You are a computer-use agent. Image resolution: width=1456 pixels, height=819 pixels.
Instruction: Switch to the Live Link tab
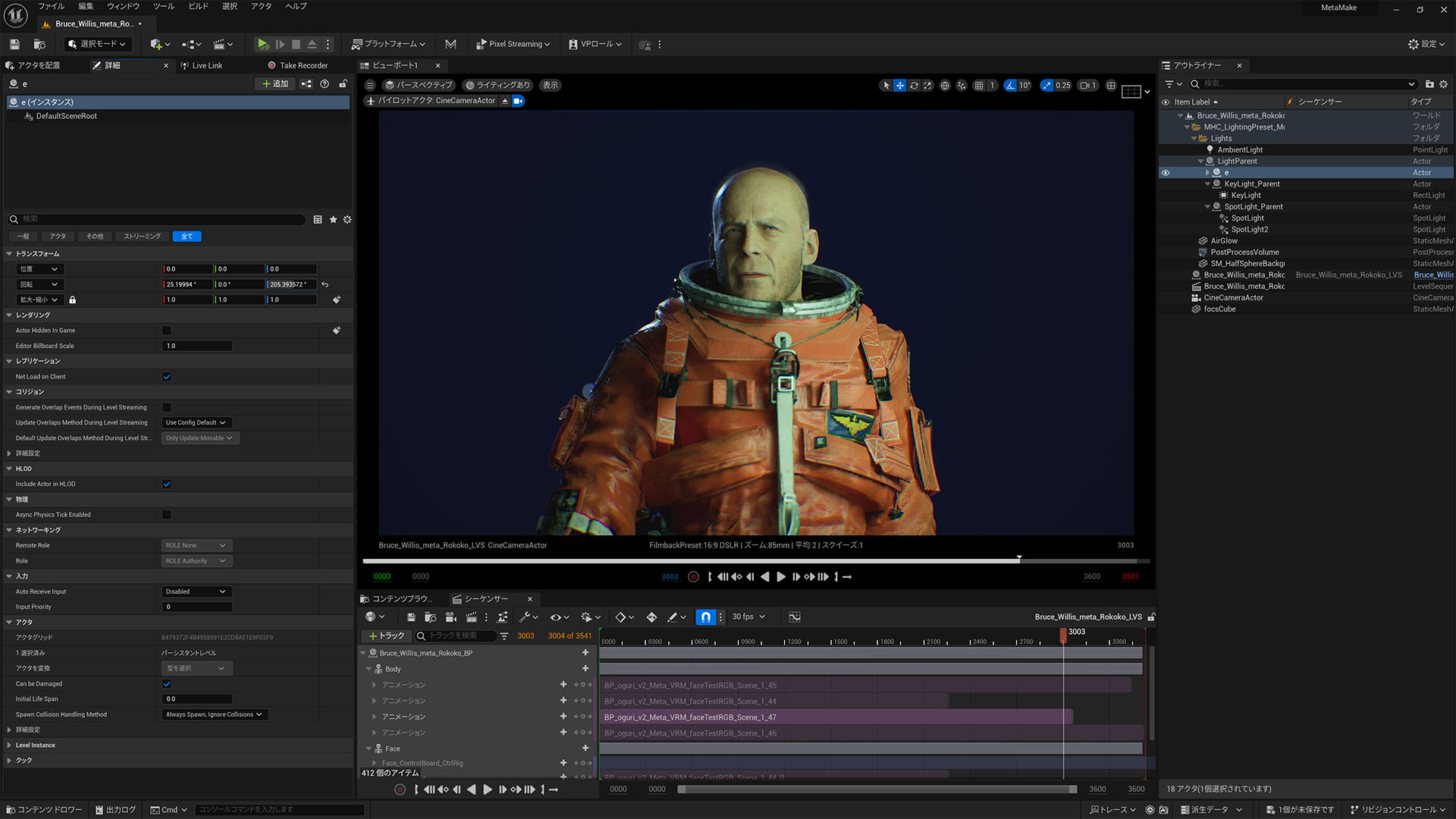pos(202,66)
